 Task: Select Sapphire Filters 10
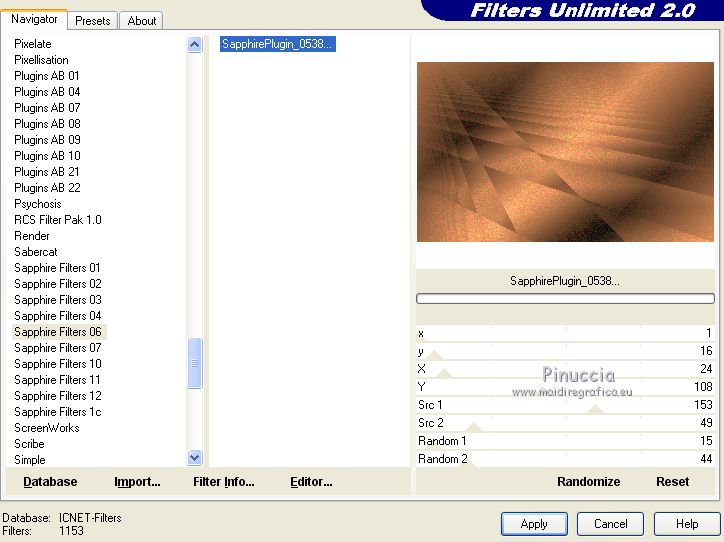tap(58, 364)
